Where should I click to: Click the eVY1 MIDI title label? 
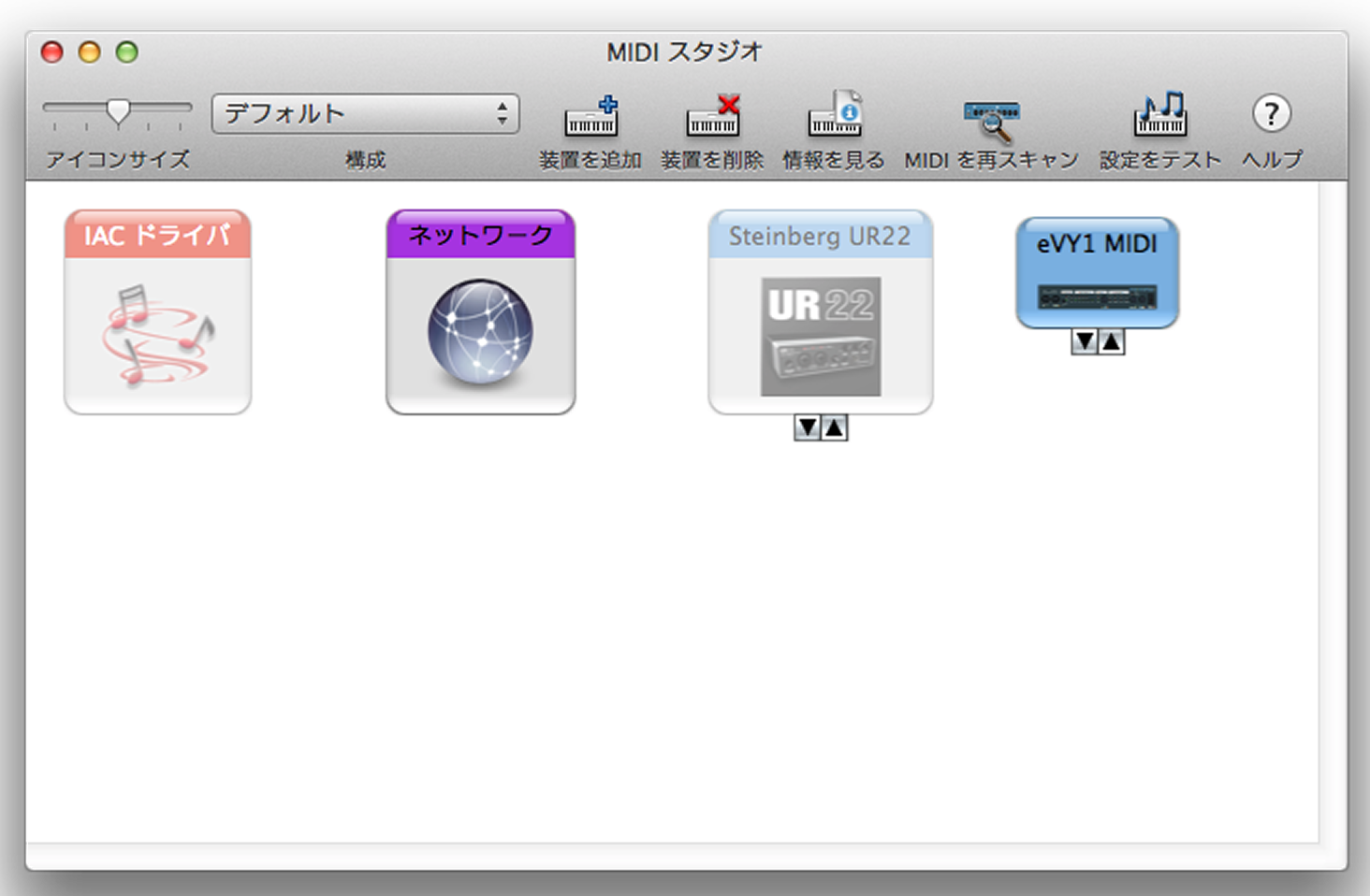[1097, 244]
